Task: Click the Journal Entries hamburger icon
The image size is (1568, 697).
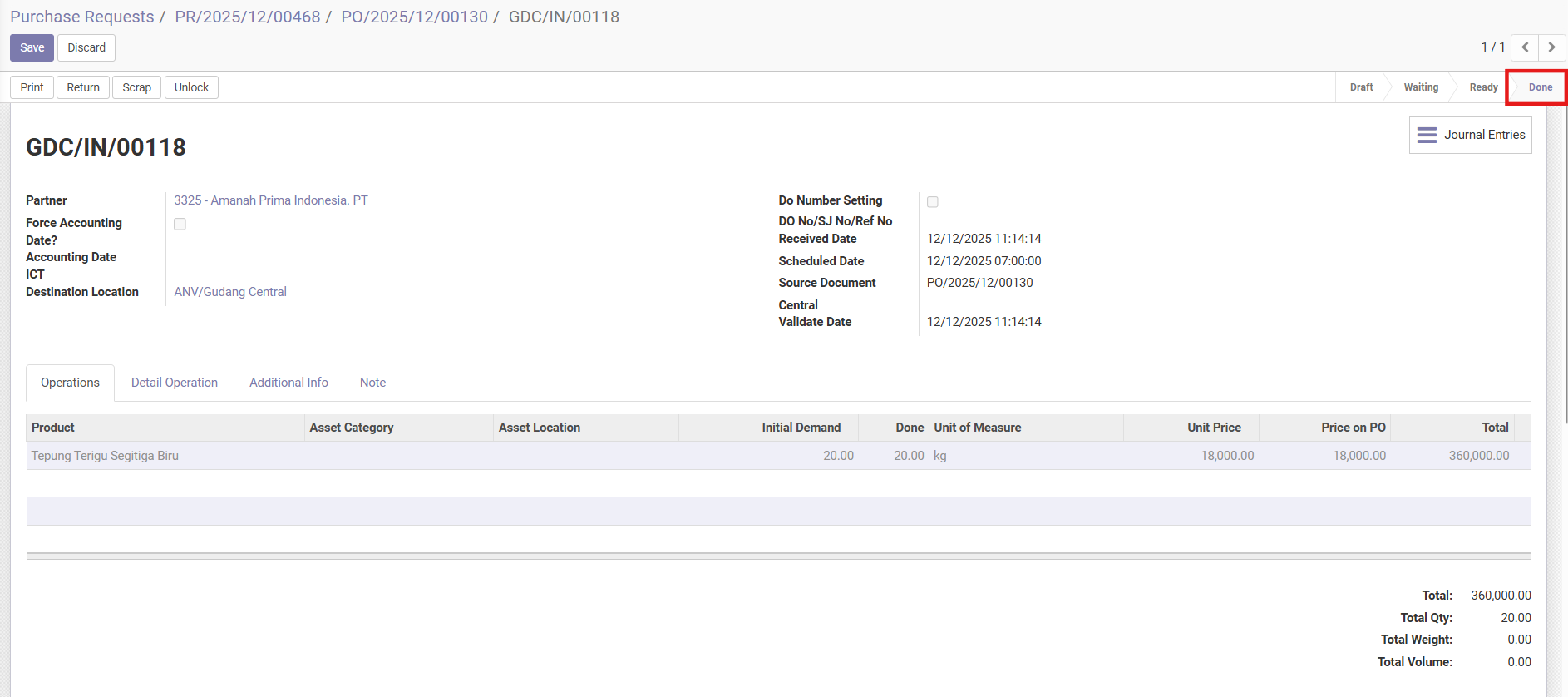Action: click(1427, 135)
